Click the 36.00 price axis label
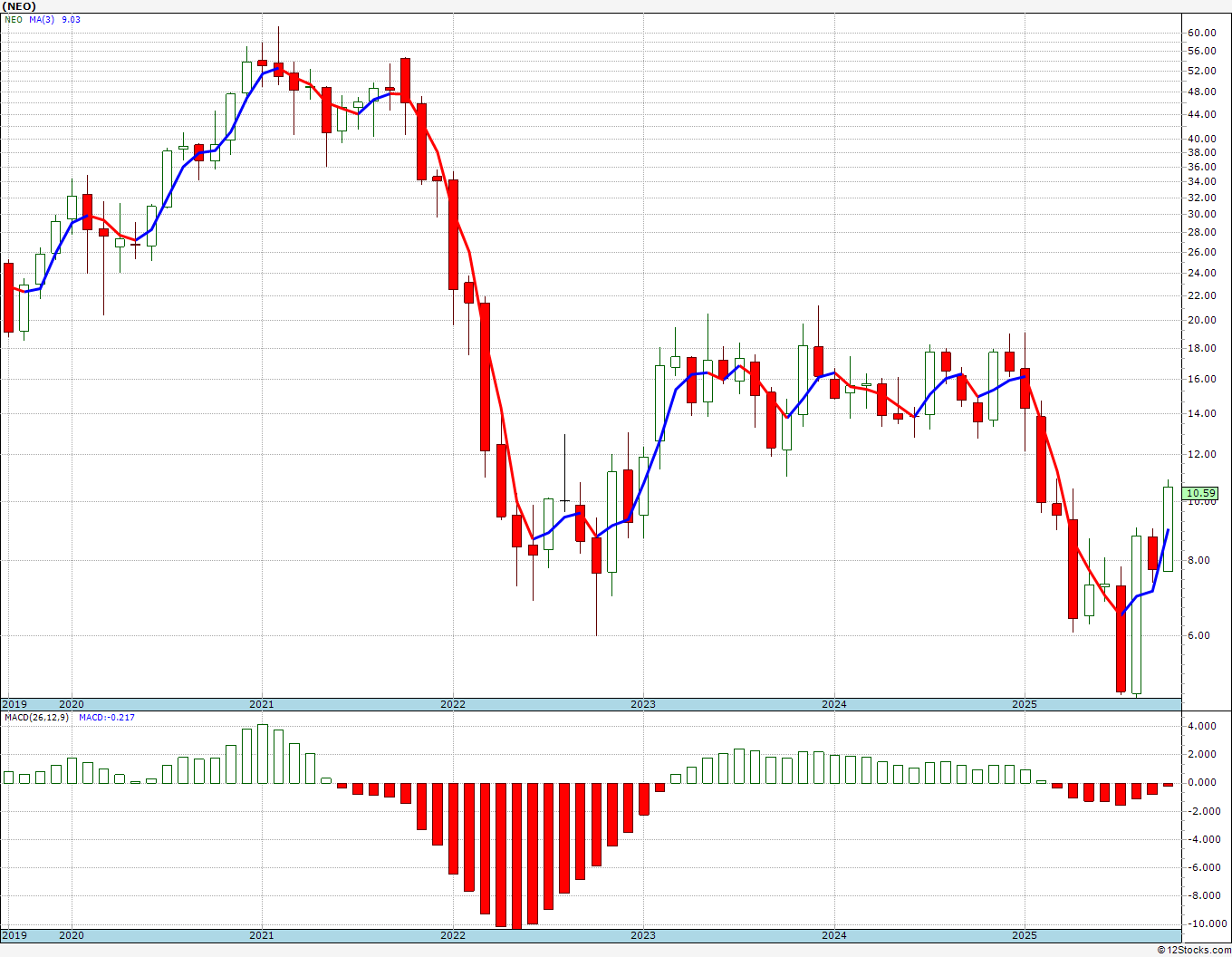 [x=1201, y=167]
